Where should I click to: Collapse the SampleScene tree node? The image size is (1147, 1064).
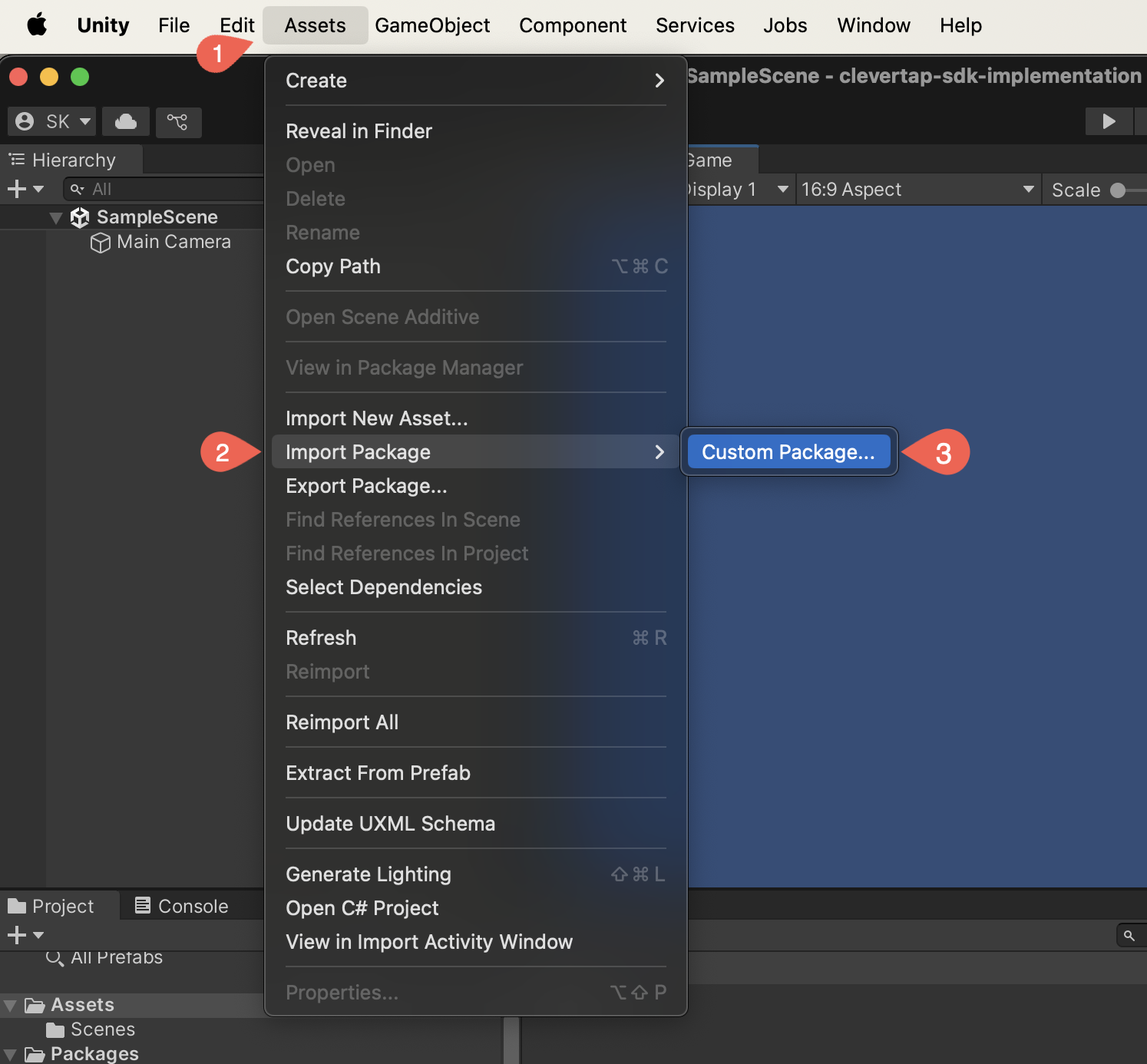point(55,218)
